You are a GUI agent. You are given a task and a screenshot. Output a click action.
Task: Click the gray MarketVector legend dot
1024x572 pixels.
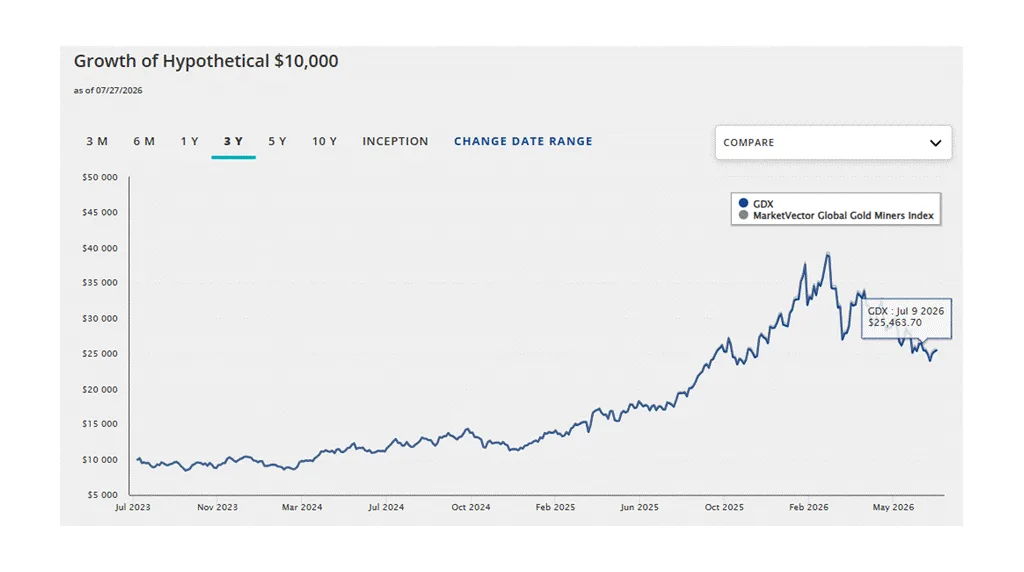coord(743,215)
